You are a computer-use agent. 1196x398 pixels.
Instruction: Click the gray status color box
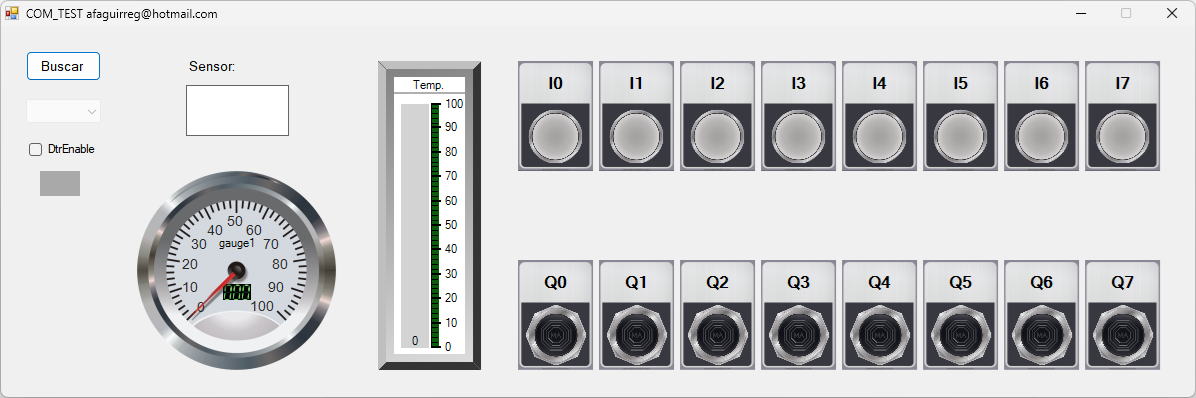point(60,183)
